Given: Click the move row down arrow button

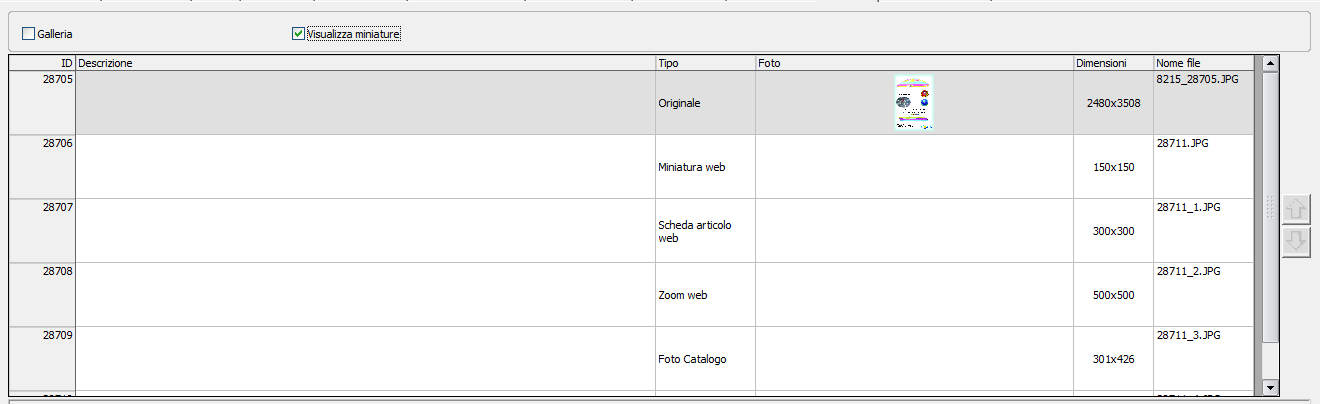Looking at the screenshot, I should [1296, 241].
